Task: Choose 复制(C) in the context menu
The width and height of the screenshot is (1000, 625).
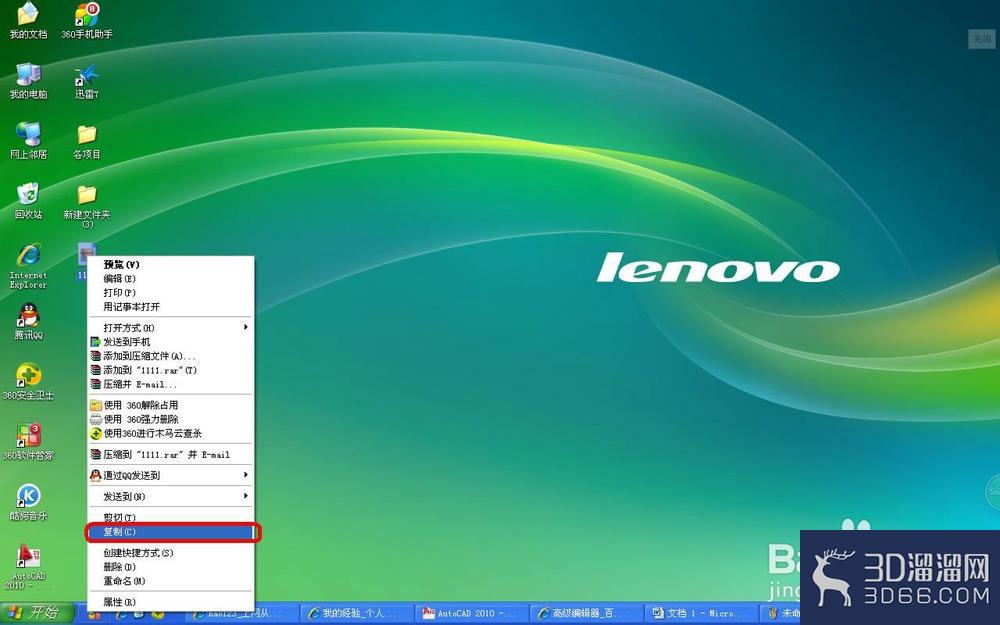Action: (171, 531)
